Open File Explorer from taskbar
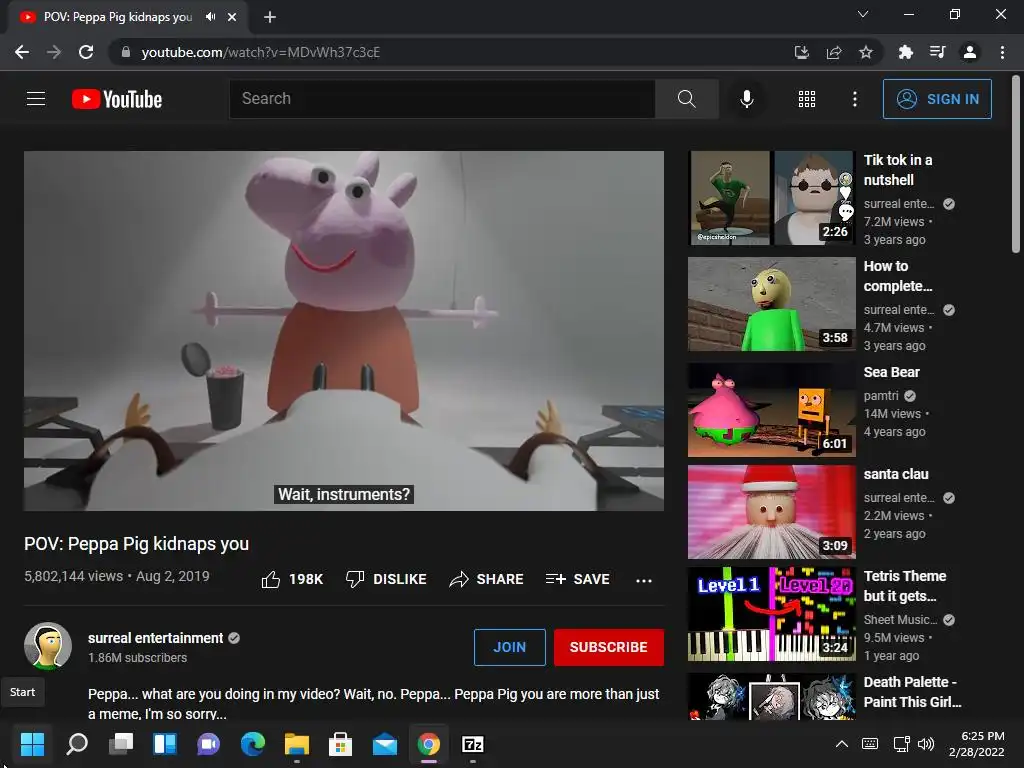Viewport: 1024px width, 768px height. click(296, 744)
